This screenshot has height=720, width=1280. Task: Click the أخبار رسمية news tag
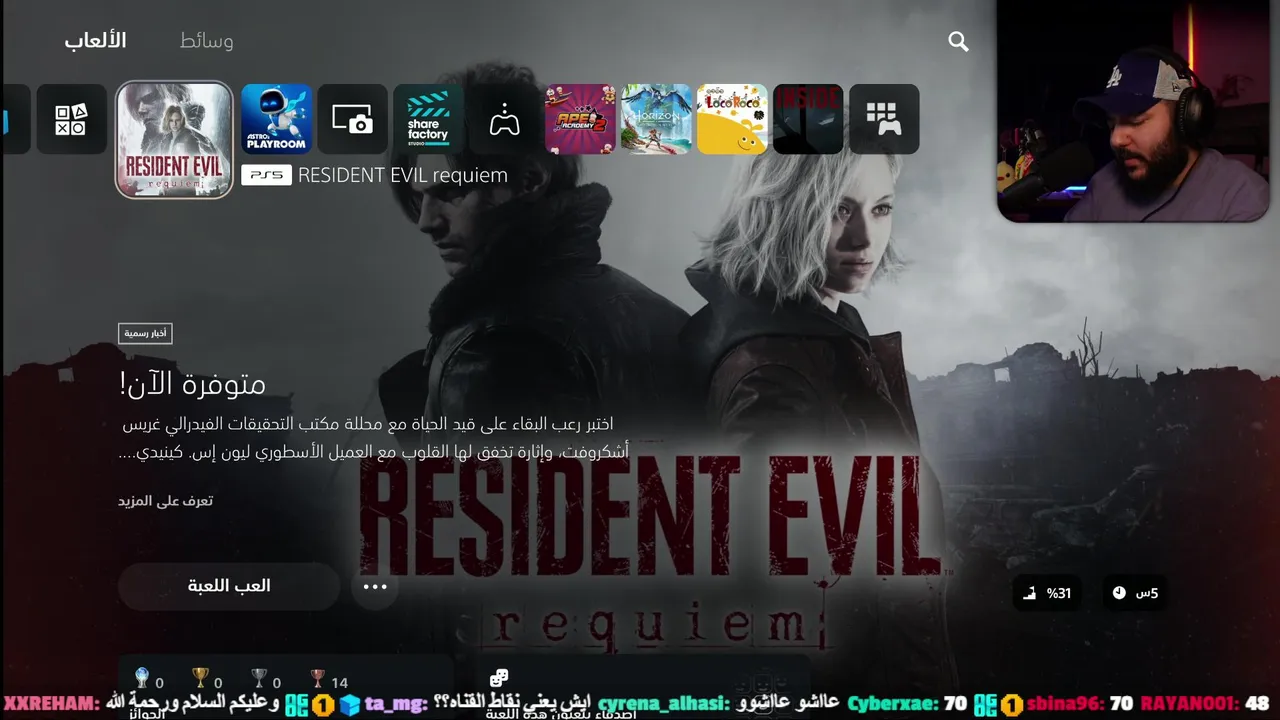[x=146, y=333]
